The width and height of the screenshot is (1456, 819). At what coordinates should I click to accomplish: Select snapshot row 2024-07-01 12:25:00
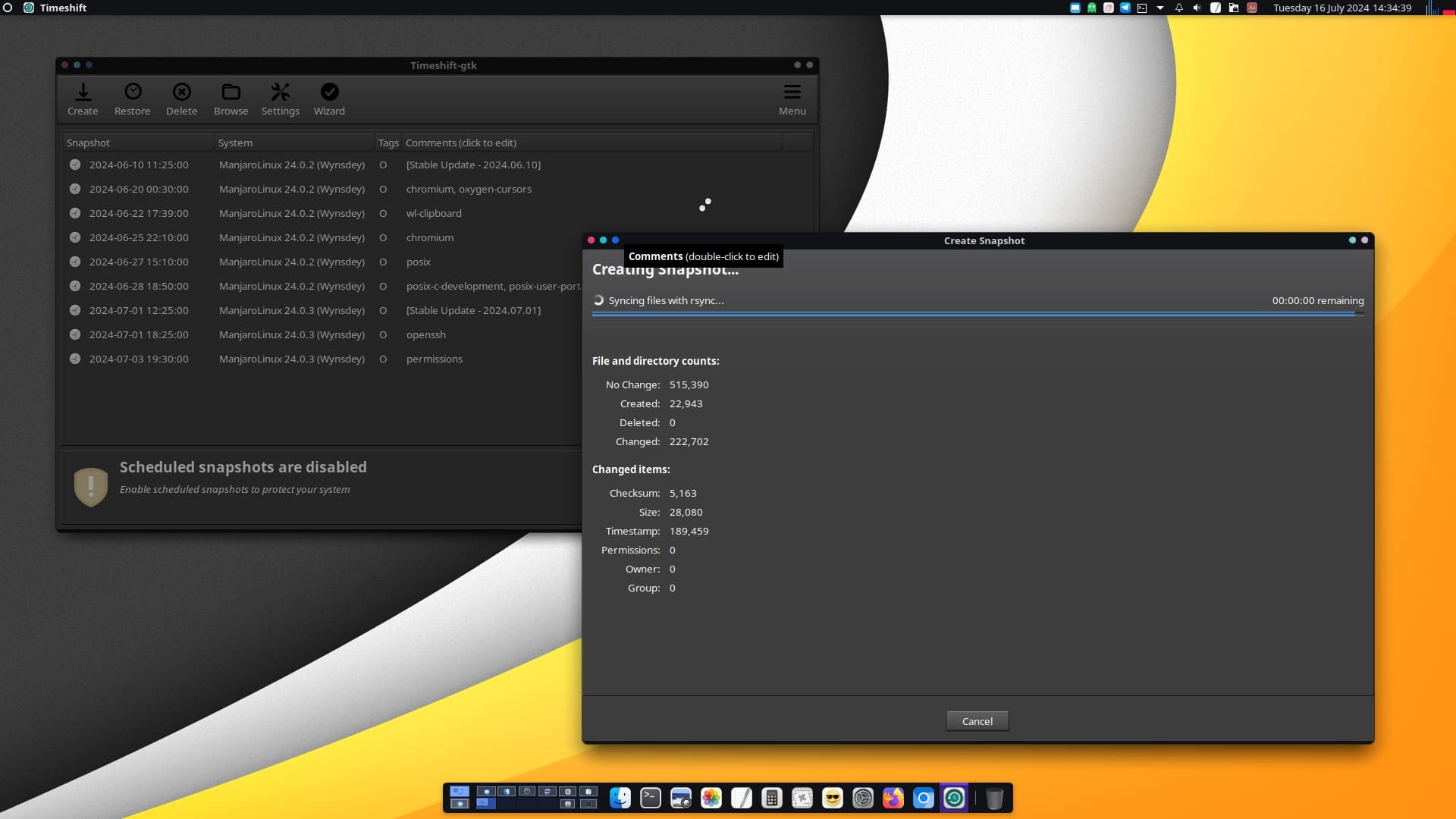point(322,310)
